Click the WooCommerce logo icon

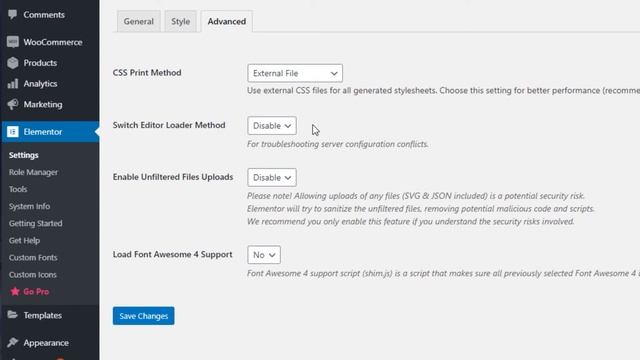[13, 42]
